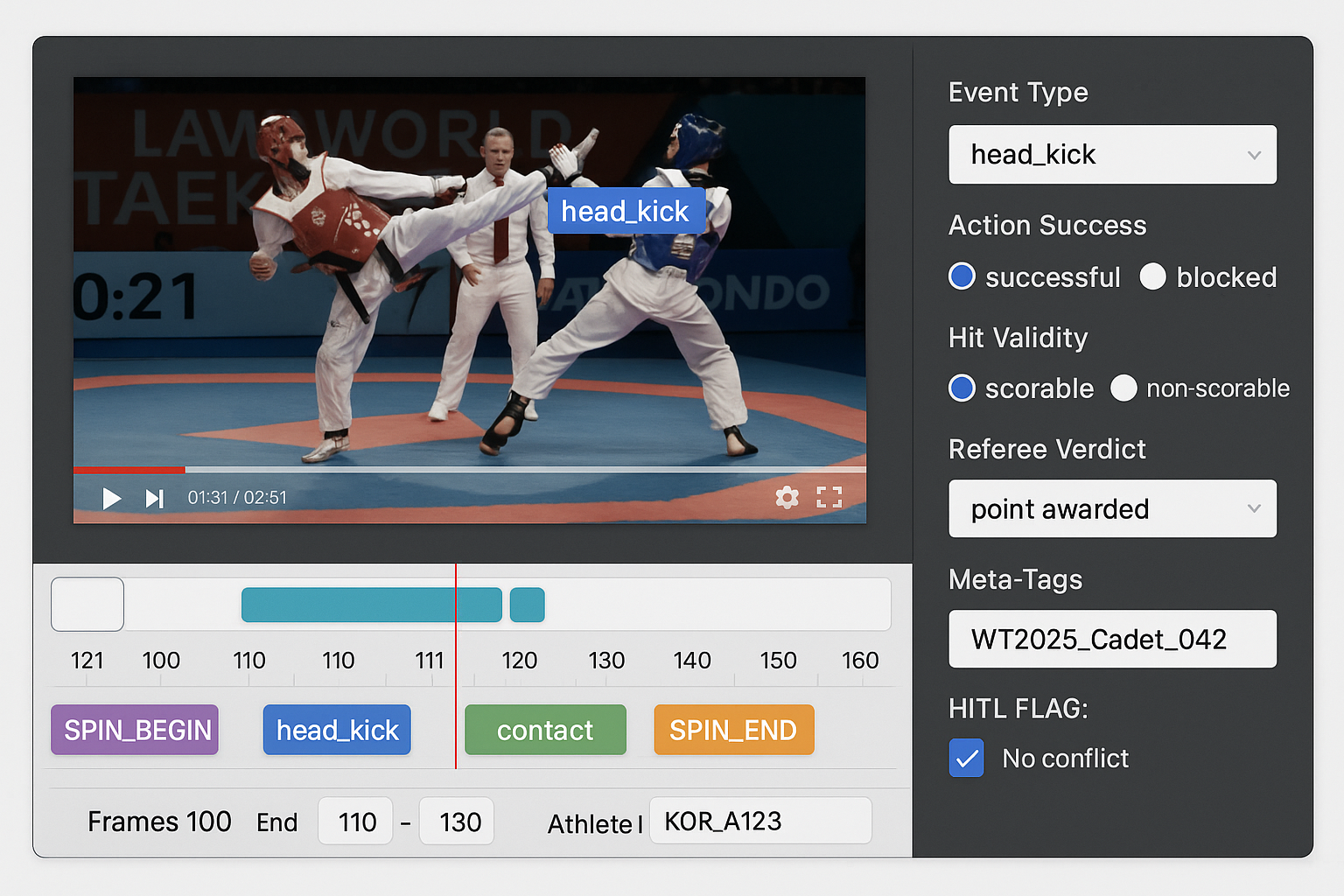
Task: Step to next frame in video
Action: (155, 498)
